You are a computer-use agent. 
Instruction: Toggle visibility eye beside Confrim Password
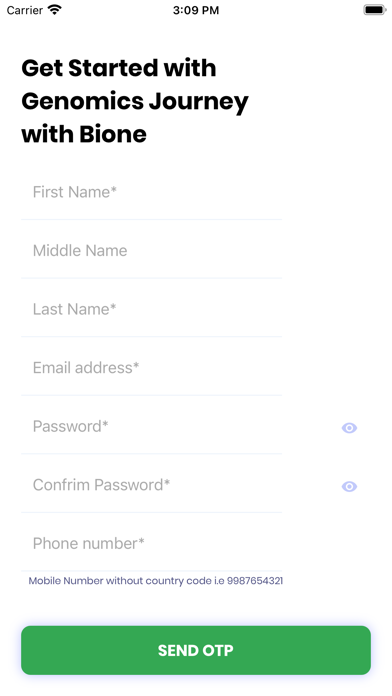[x=349, y=486]
